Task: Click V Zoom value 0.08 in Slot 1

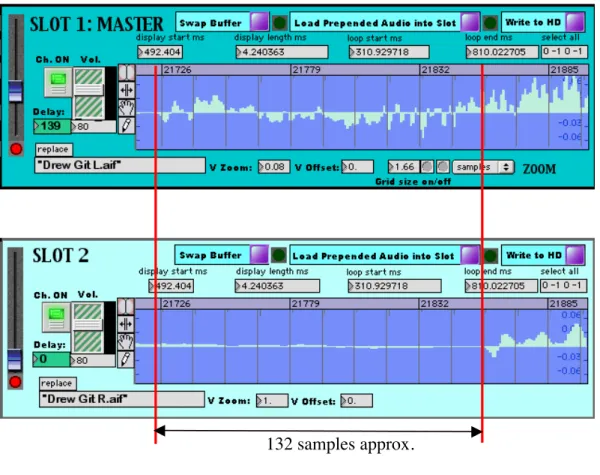Action: [274, 167]
